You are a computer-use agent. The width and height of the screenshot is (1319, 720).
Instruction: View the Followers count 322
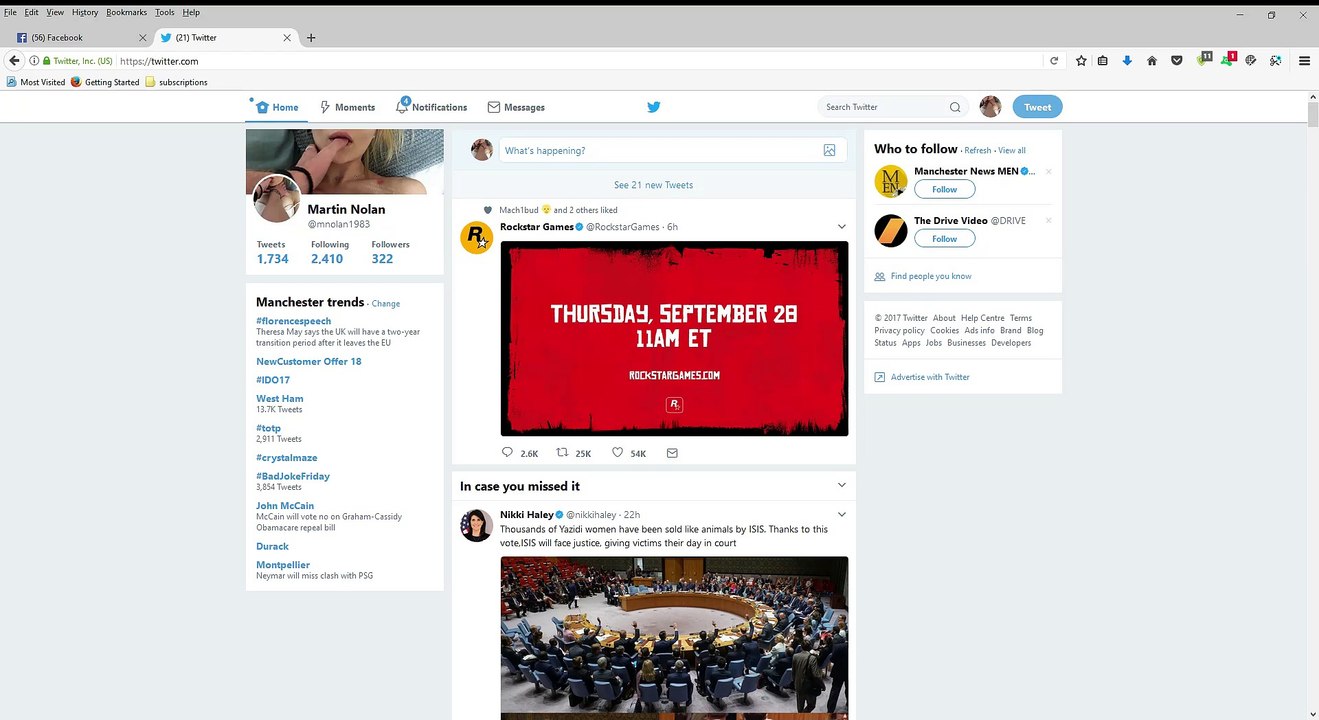(x=390, y=252)
